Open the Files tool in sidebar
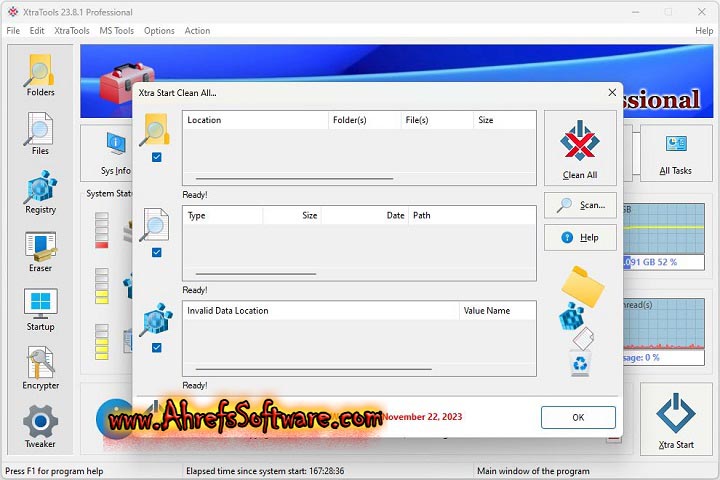The width and height of the screenshot is (720, 480). click(40, 134)
